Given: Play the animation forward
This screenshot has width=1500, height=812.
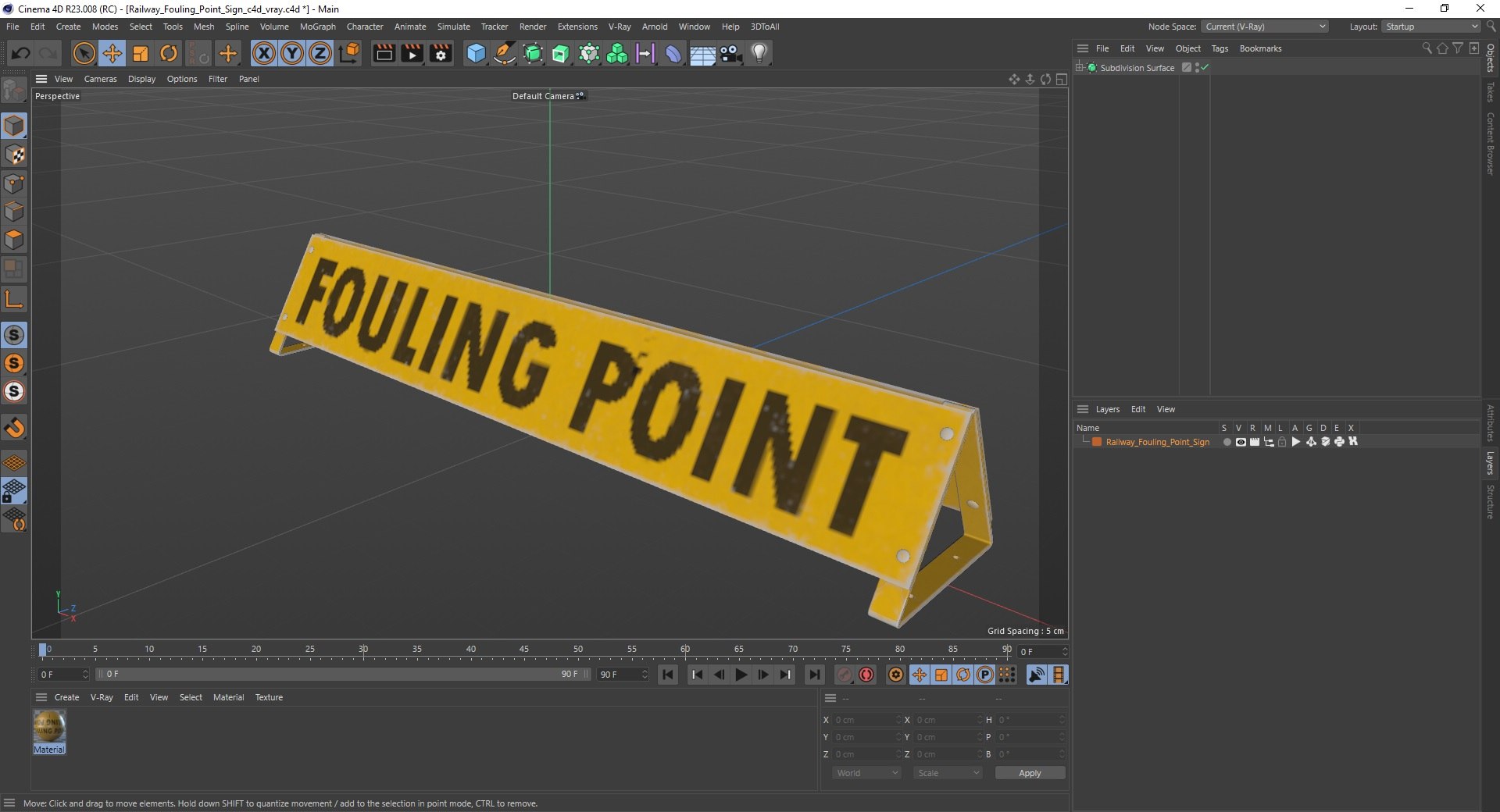Looking at the screenshot, I should 741,675.
